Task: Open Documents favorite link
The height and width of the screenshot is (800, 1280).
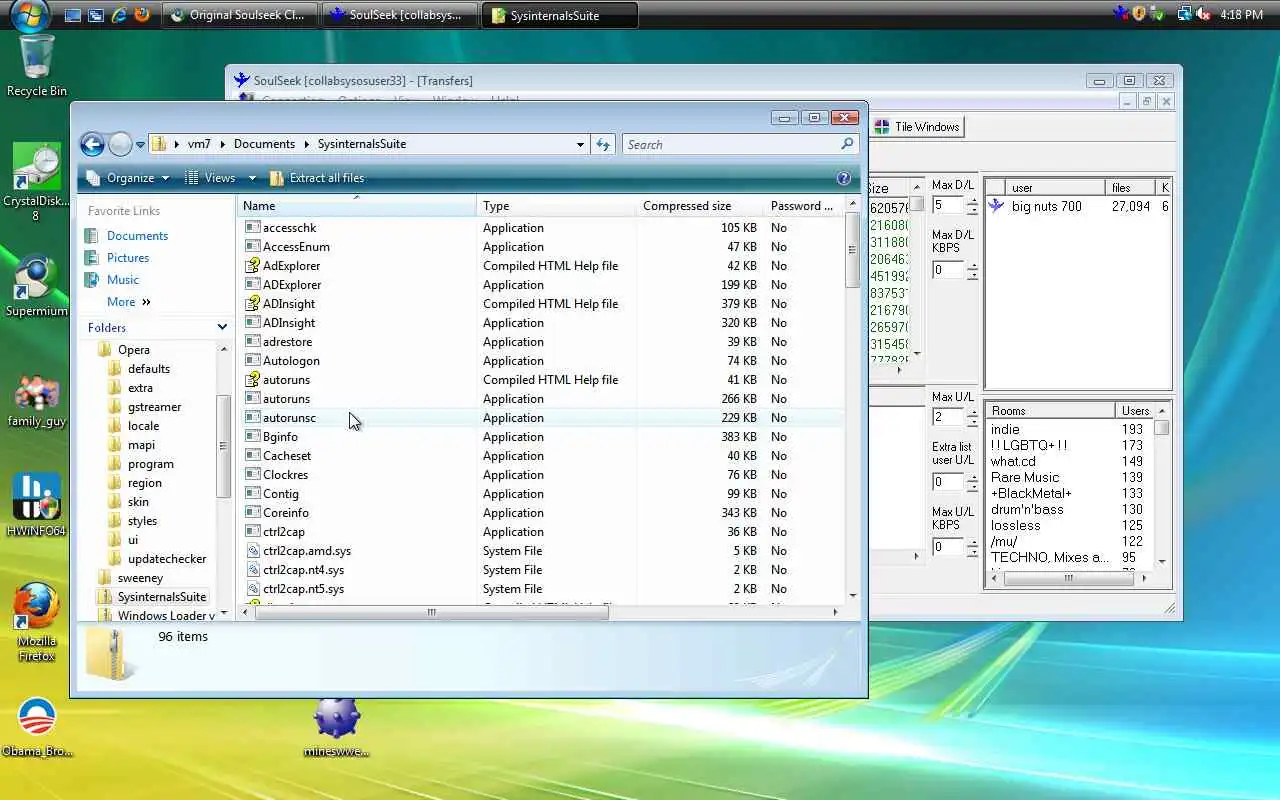Action: pyautogui.click(x=137, y=236)
